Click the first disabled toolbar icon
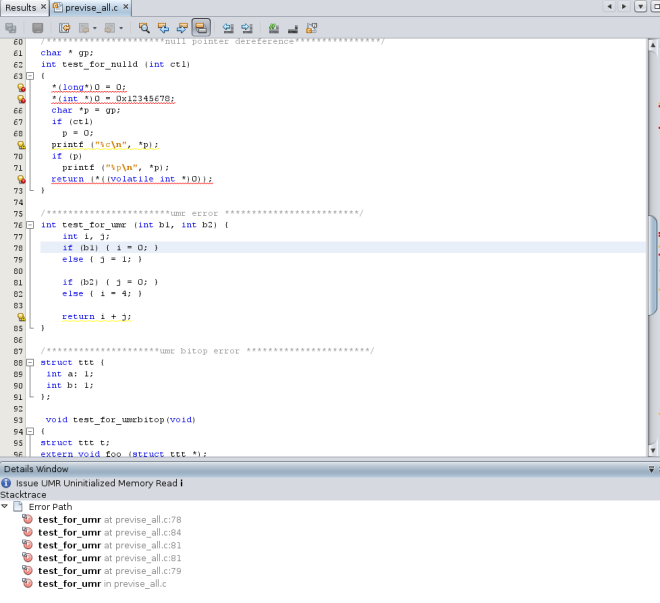The height and width of the screenshot is (603, 660). point(11,28)
